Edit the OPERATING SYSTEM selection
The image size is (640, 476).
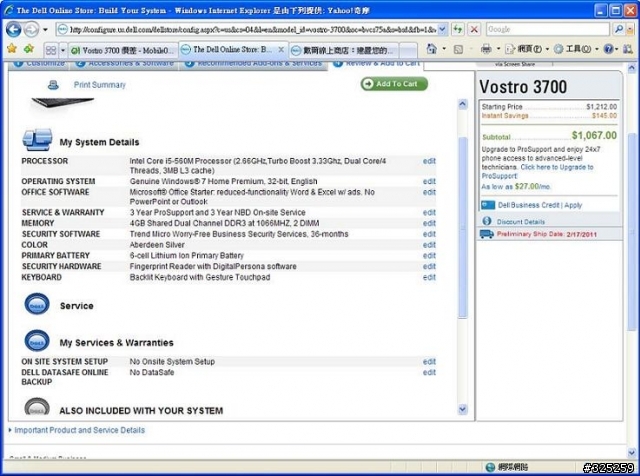[429, 181]
